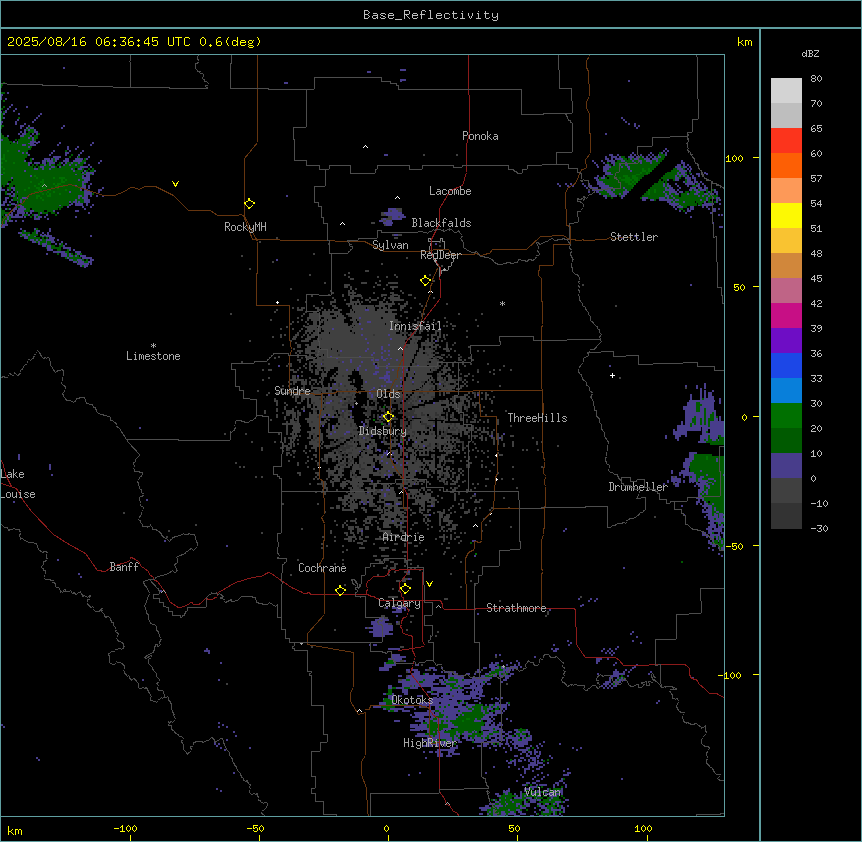862x842 pixels.
Task: Click the Innisfail label
Action: click(415, 326)
